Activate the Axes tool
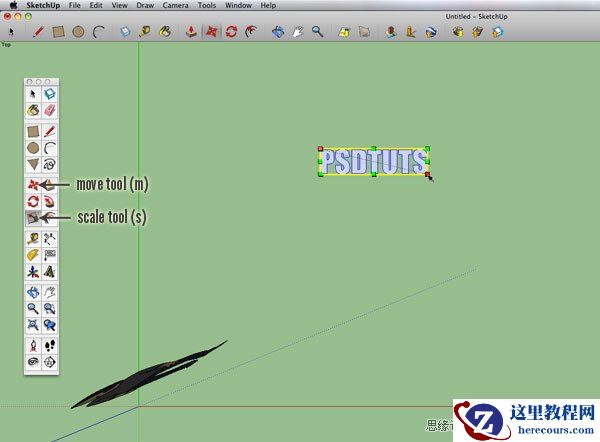Viewport: 600px width, 442px height. (x=33, y=272)
